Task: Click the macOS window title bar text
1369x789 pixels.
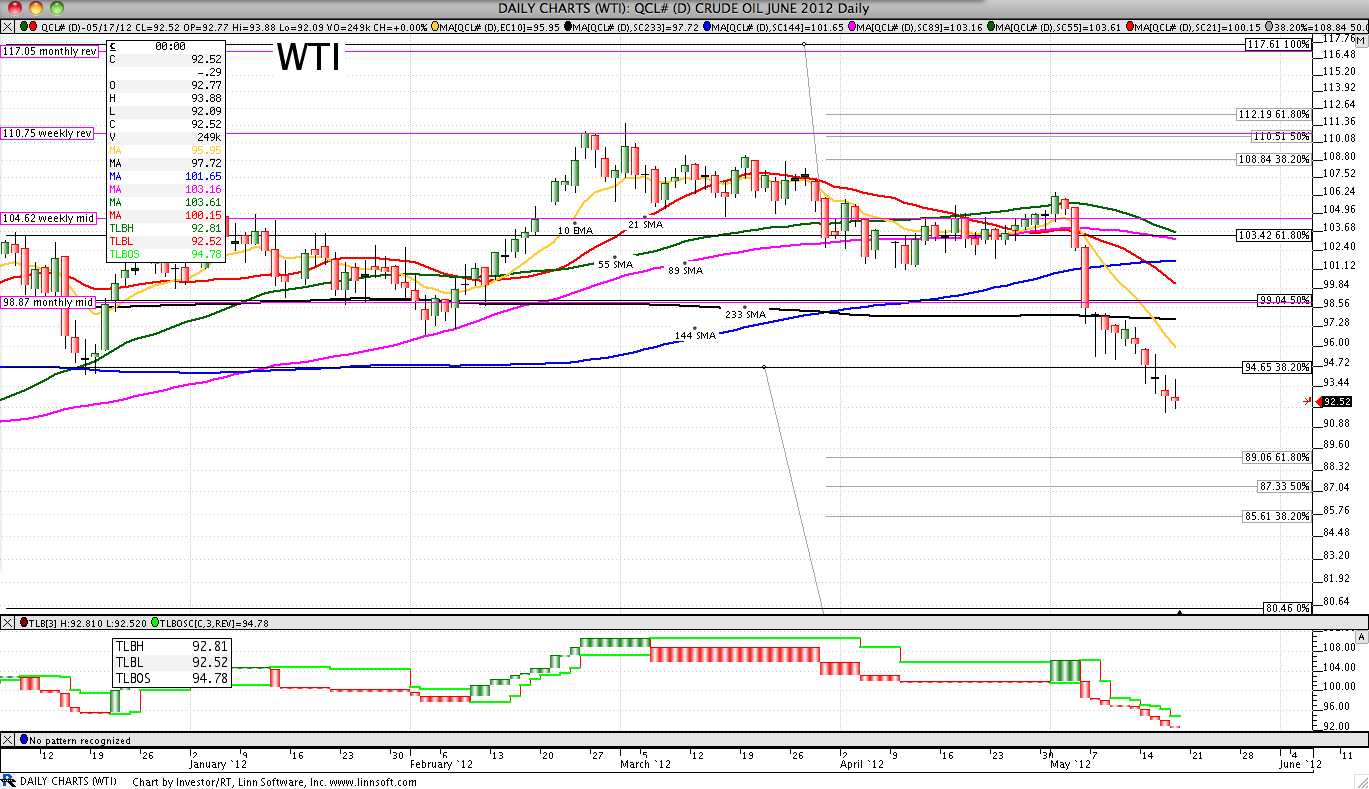Action: click(x=683, y=8)
